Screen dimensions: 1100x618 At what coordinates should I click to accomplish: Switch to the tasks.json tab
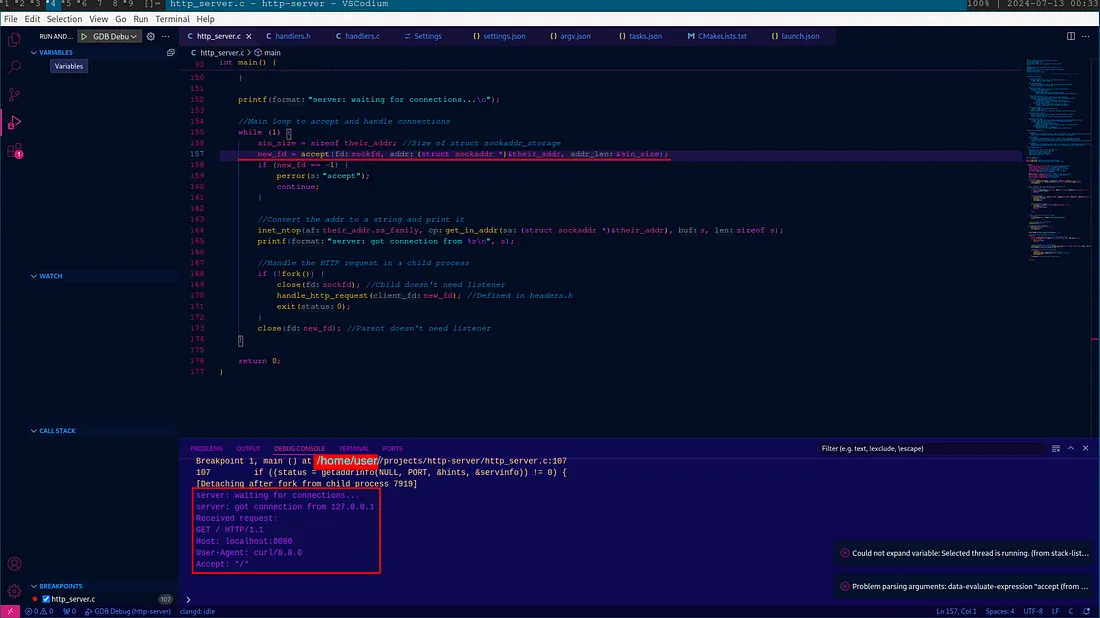coord(640,36)
